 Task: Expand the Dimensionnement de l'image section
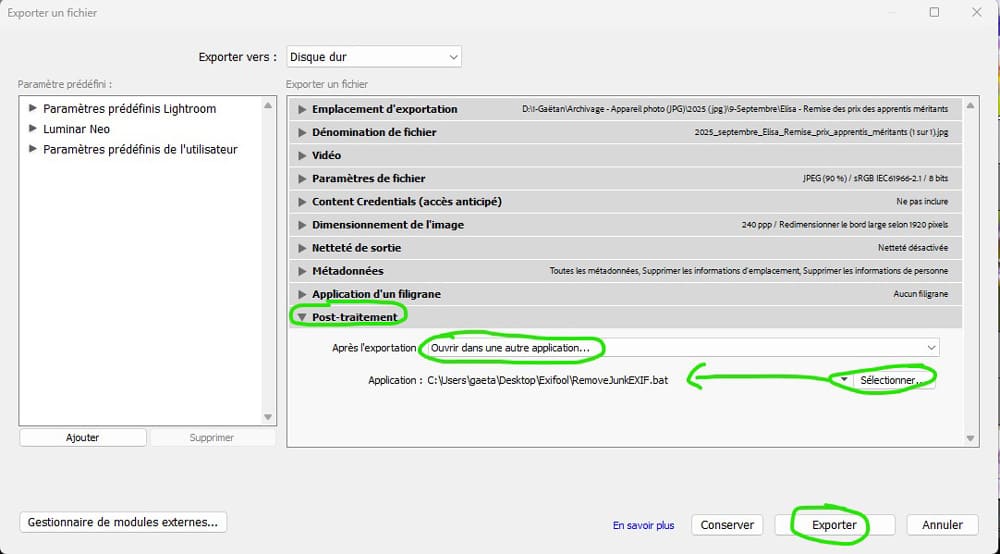(x=302, y=225)
